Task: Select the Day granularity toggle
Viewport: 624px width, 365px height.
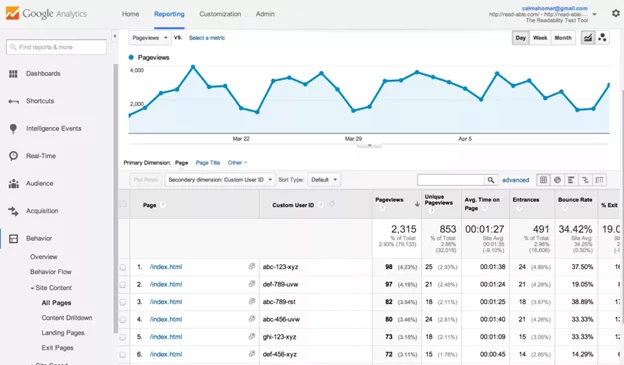Action: (x=521, y=38)
